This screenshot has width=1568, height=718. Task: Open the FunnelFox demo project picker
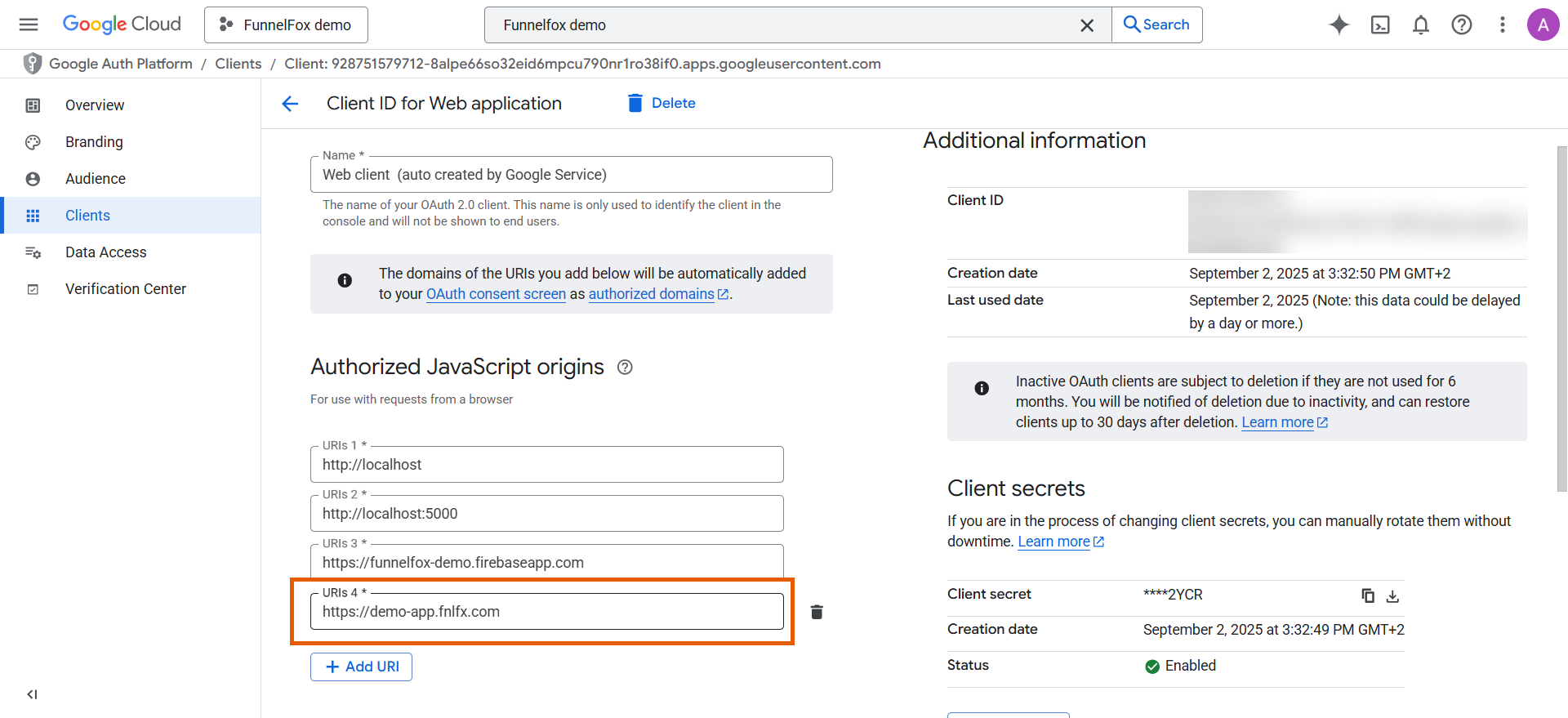click(x=286, y=25)
